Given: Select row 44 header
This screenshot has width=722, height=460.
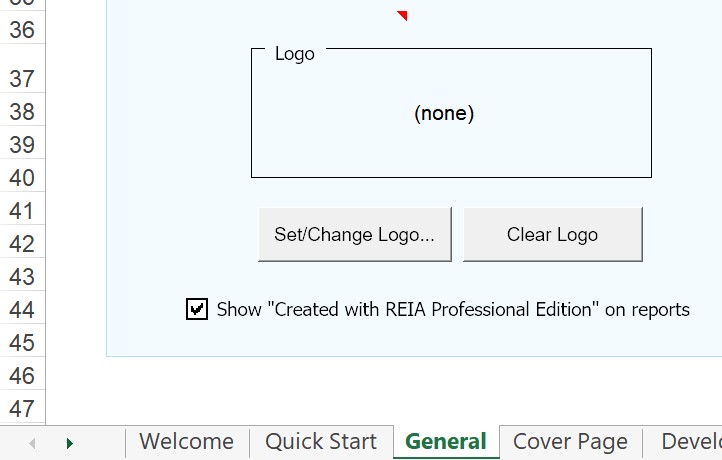Looking at the screenshot, I should click(x=22, y=309).
